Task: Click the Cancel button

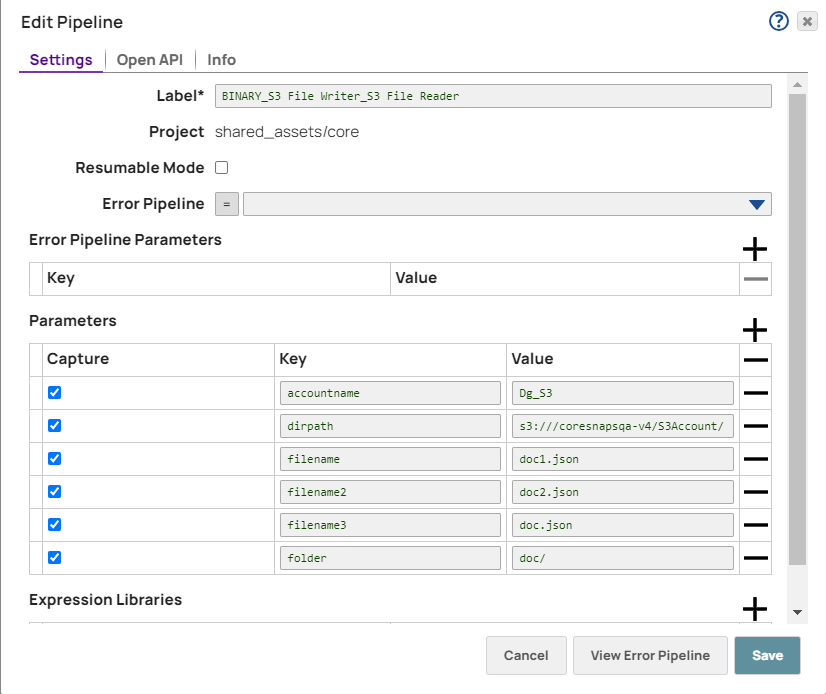Action: click(526, 655)
